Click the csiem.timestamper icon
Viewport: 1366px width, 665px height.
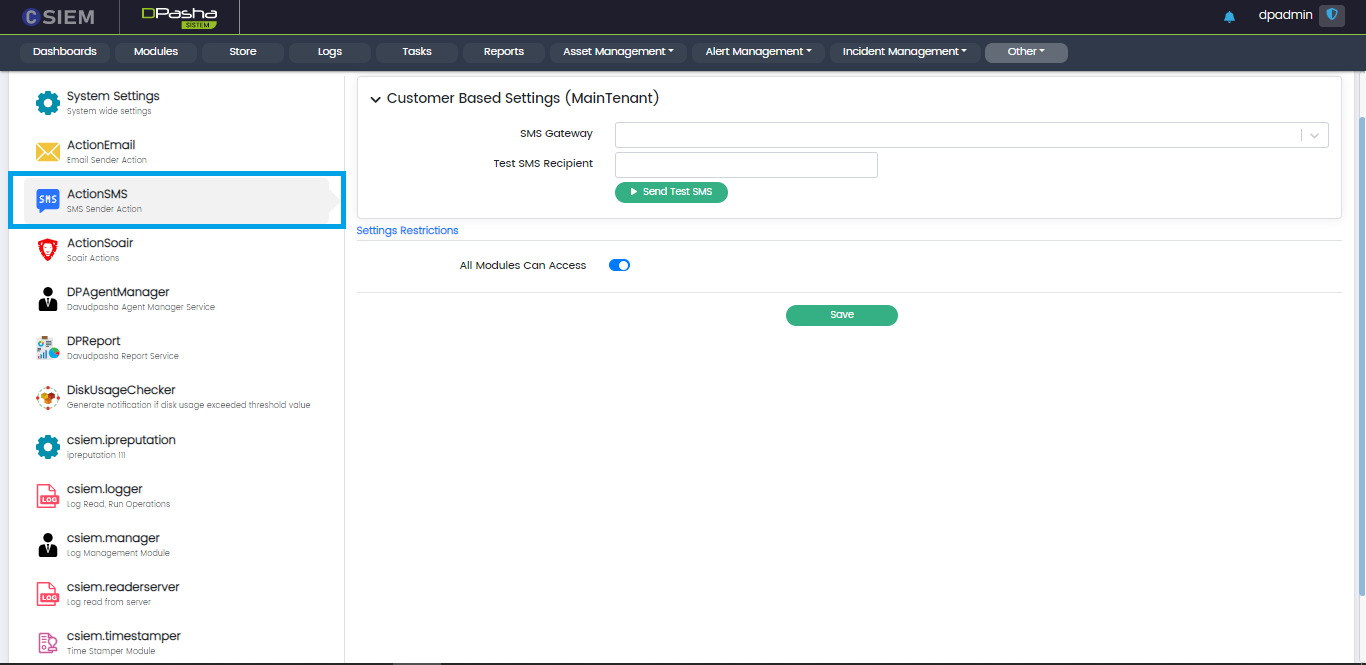tap(48, 642)
